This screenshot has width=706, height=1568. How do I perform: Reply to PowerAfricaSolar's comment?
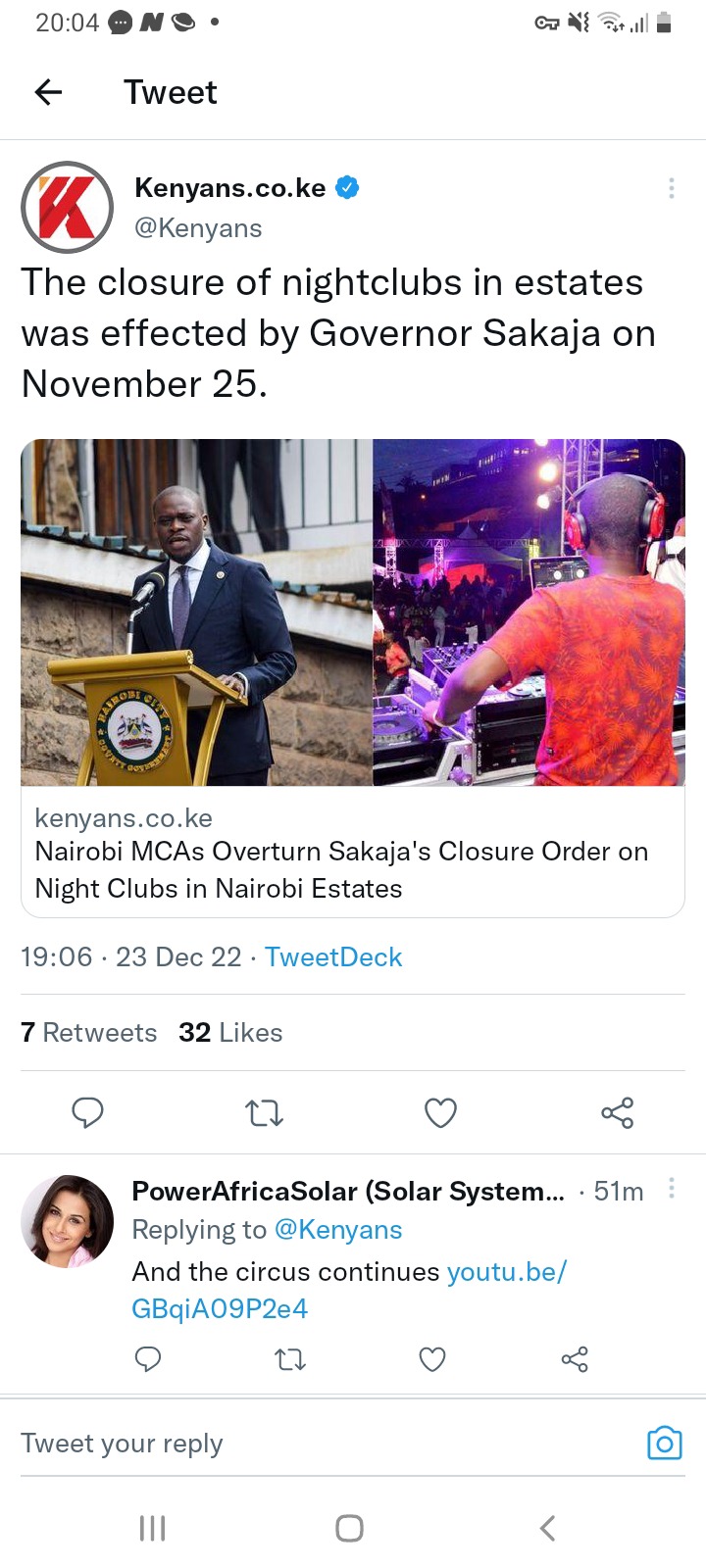point(147,1359)
